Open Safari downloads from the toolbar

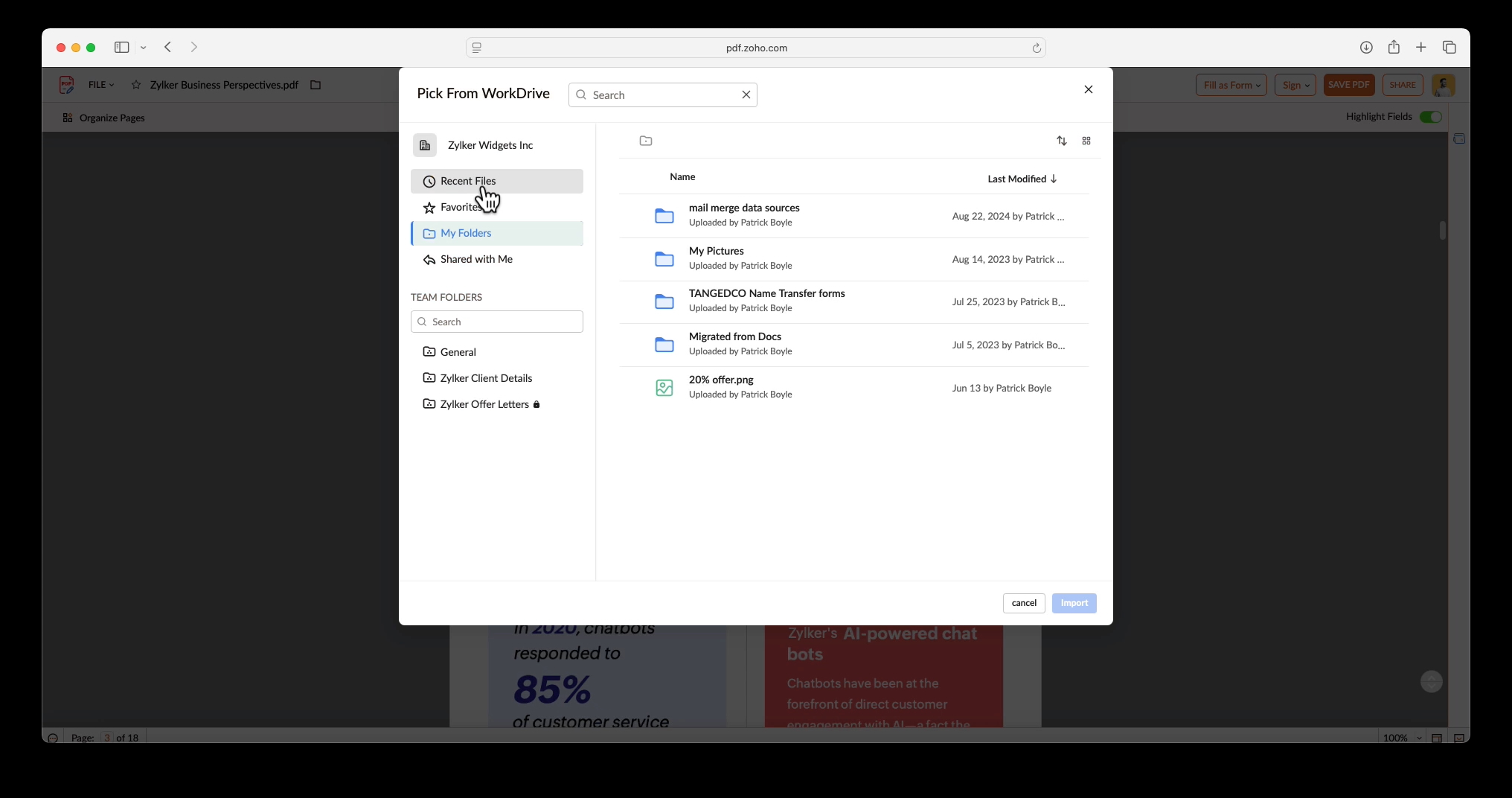click(x=1366, y=47)
